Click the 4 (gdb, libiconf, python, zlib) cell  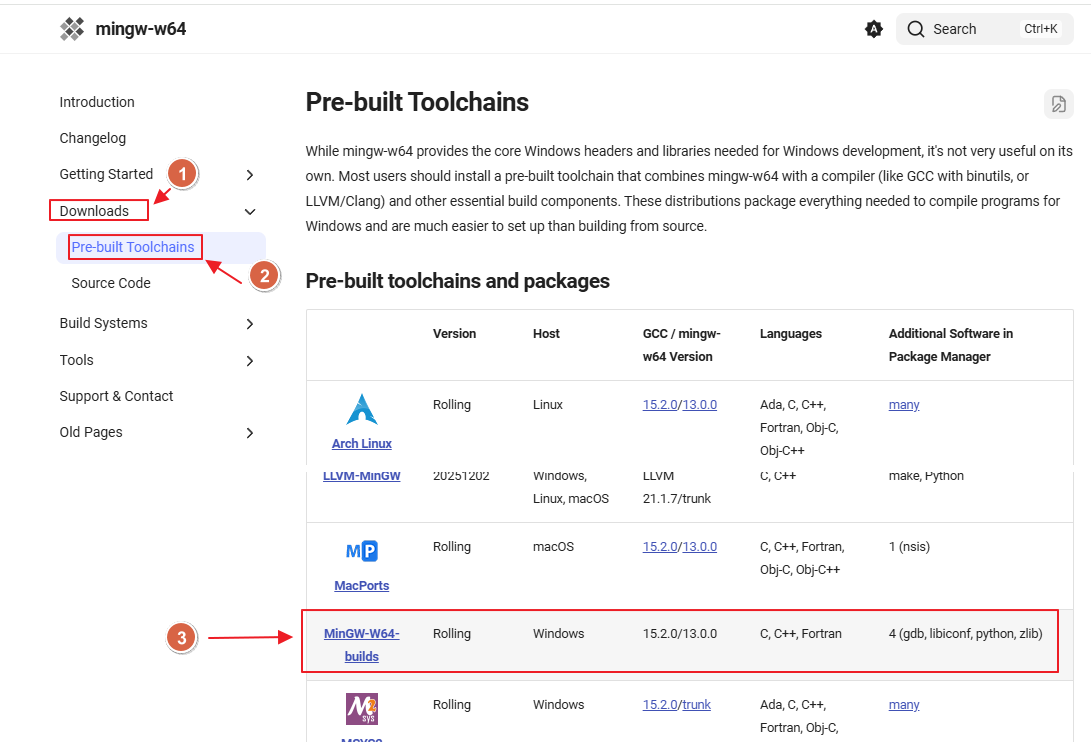coord(965,634)
